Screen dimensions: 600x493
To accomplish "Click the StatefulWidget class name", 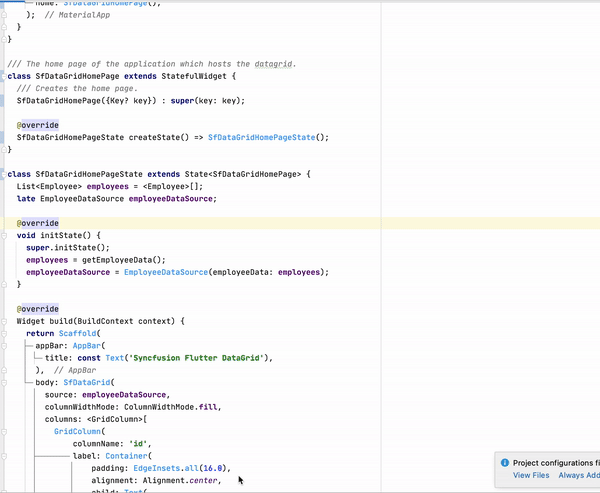I will pyautogui.click(x=196, y=76).
